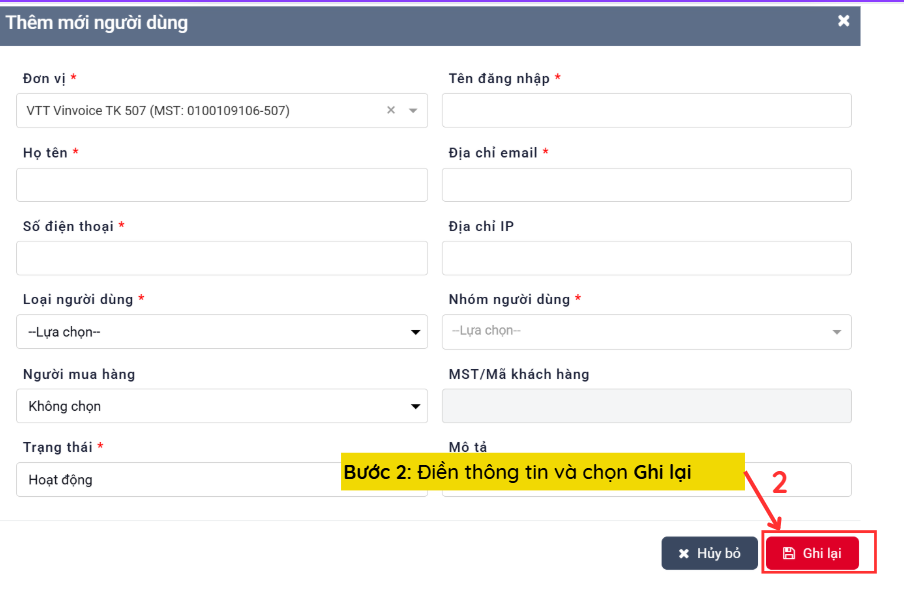Open the Trạng thái status dropdown

click(x=180, y=480)
